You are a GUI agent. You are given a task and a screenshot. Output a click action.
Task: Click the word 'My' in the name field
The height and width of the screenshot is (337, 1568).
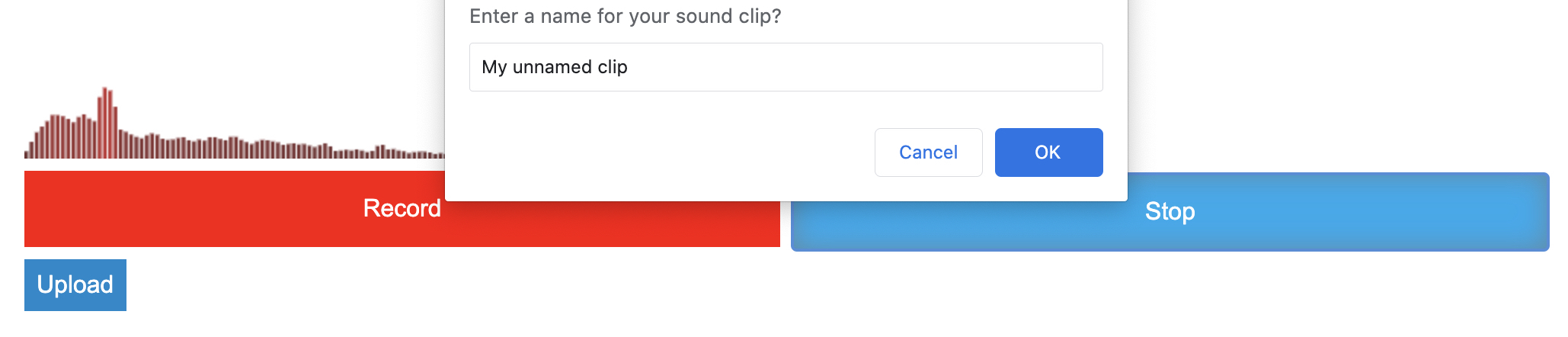494,67
